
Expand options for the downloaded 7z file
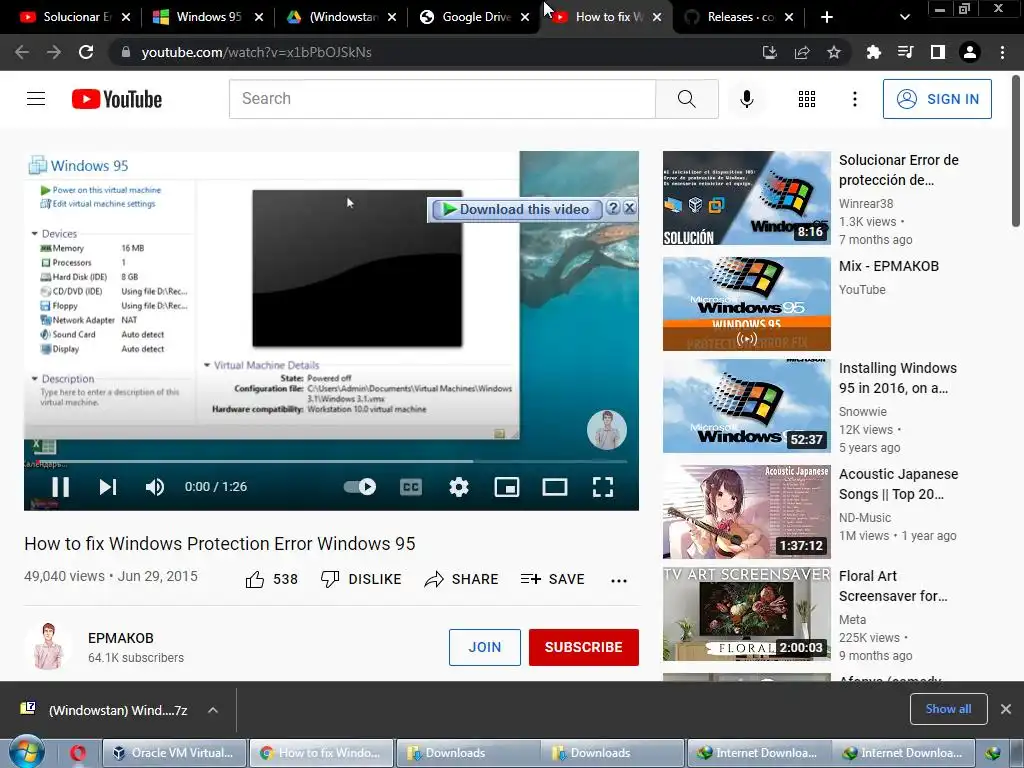click(x=213, y=710)
